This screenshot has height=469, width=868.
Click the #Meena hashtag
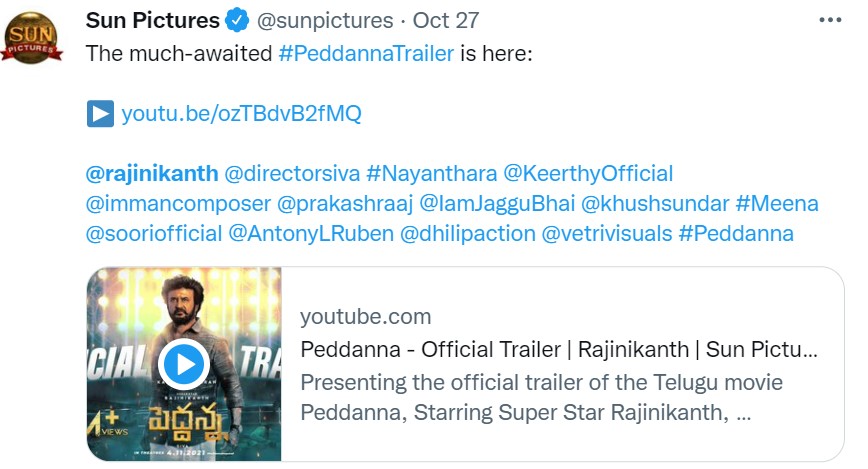tap(777, 204)
